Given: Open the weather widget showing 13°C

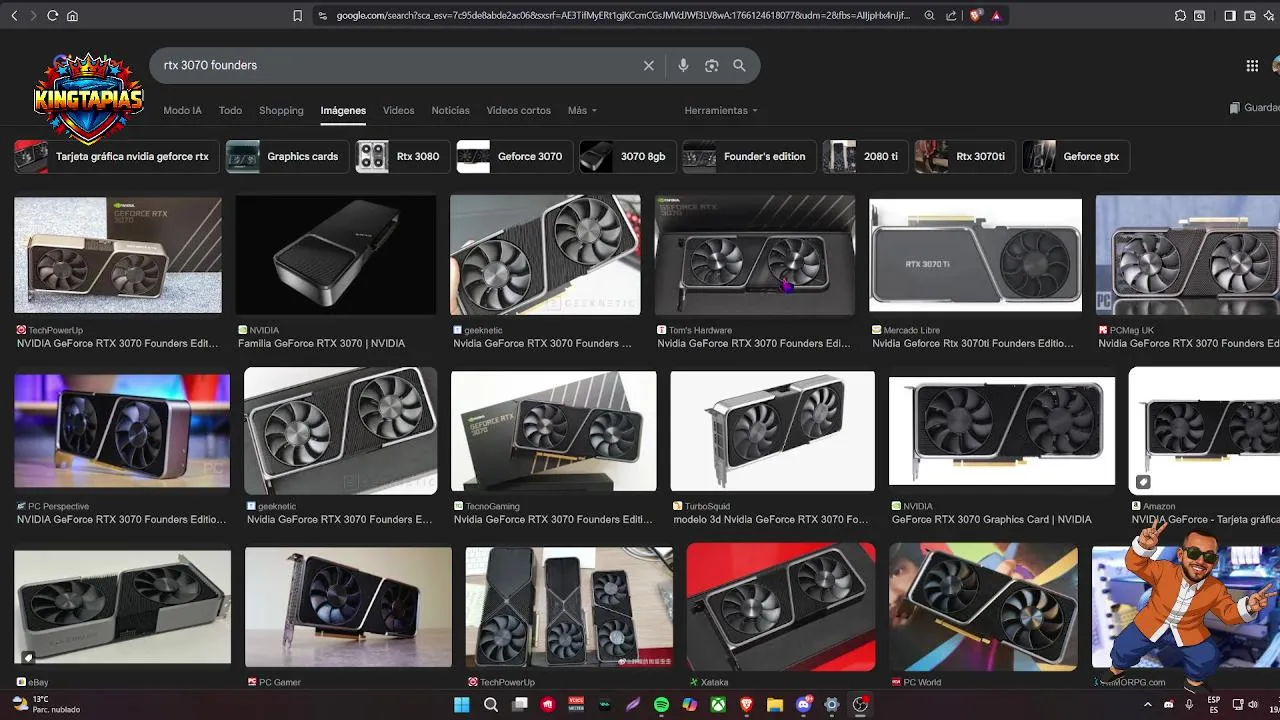Looking at the screenshot, I should tap(46, 705).
